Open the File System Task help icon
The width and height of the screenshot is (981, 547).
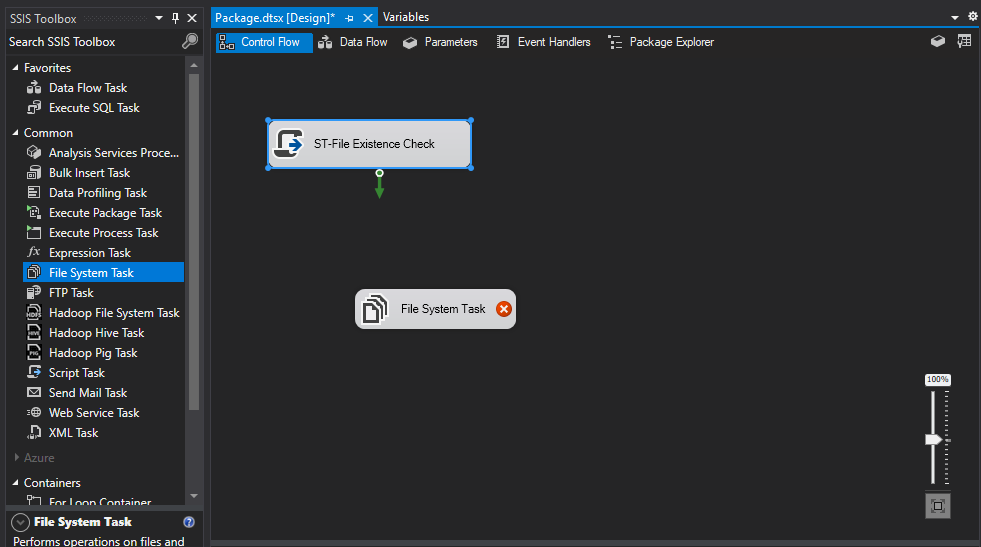tap(189, 522)
